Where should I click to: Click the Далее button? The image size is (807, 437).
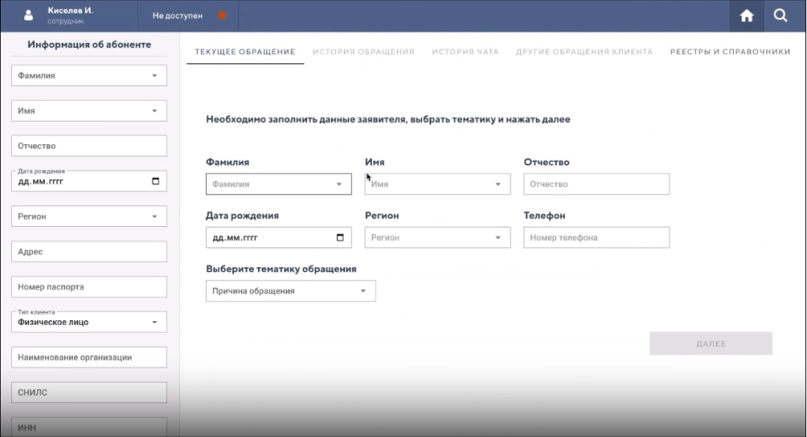[711, 343]
